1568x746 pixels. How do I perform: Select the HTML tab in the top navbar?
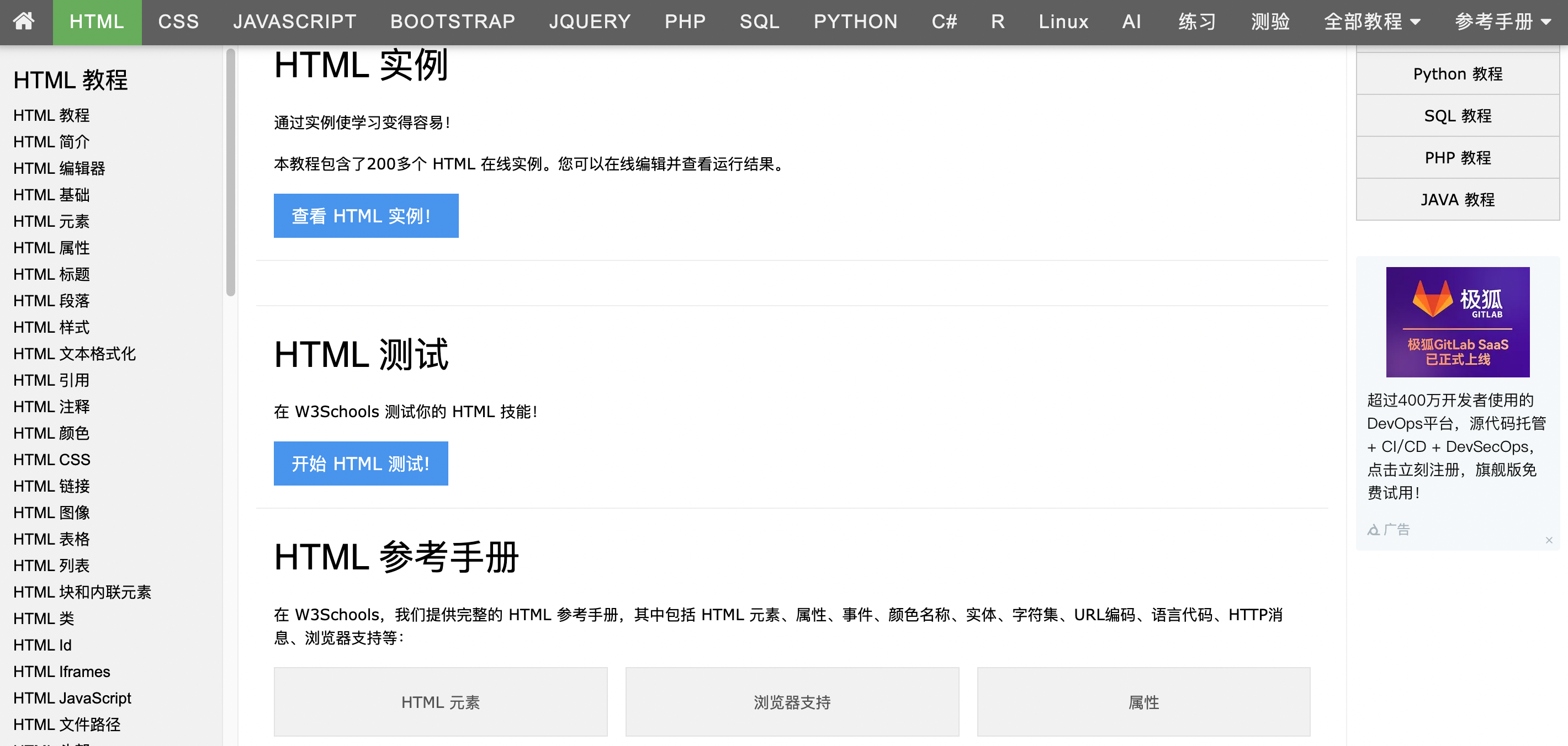pyautogui.click(x=97, y=22)
